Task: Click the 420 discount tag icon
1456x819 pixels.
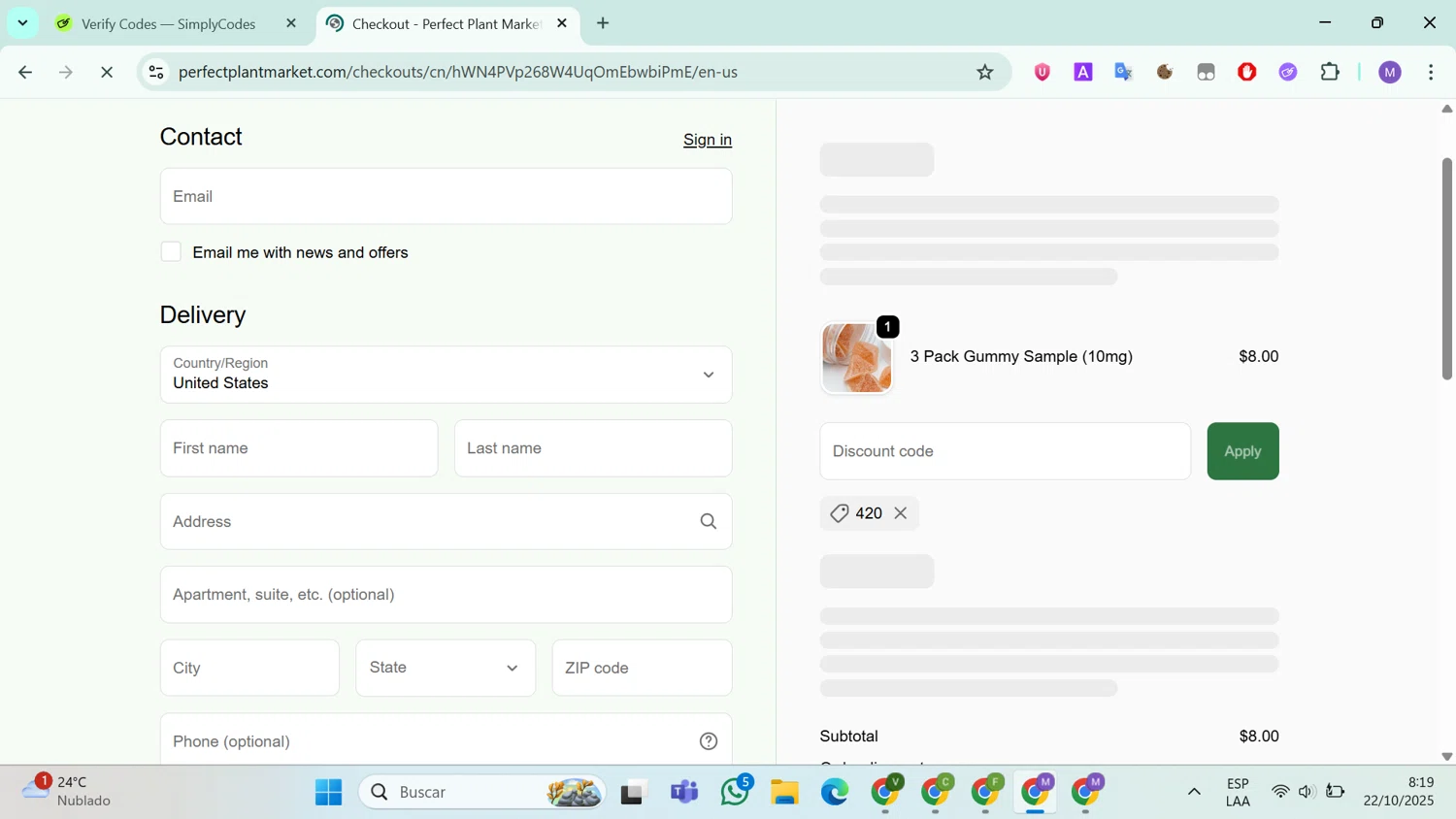Action: click(x=840, y=513)
